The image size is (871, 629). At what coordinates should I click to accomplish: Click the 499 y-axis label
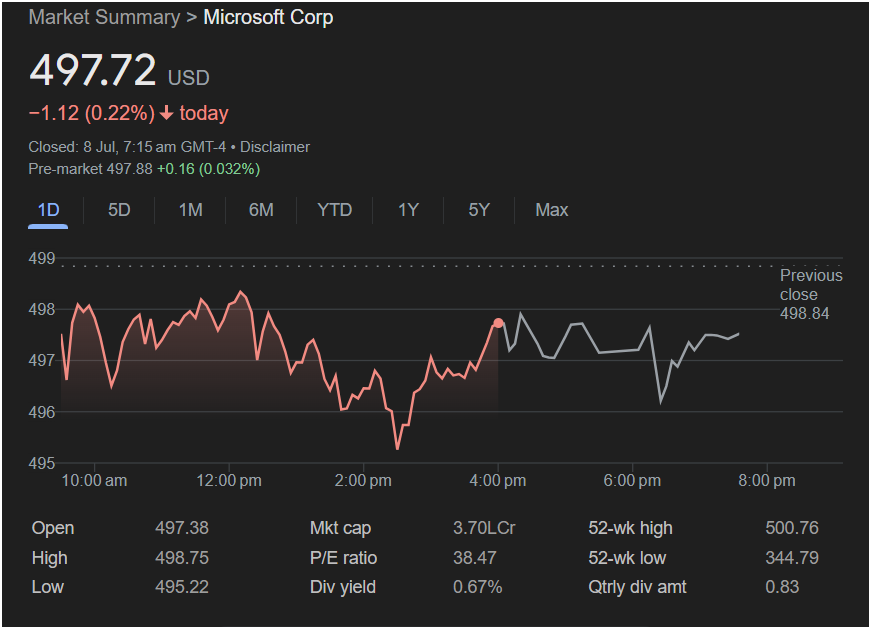coord(42,258)
